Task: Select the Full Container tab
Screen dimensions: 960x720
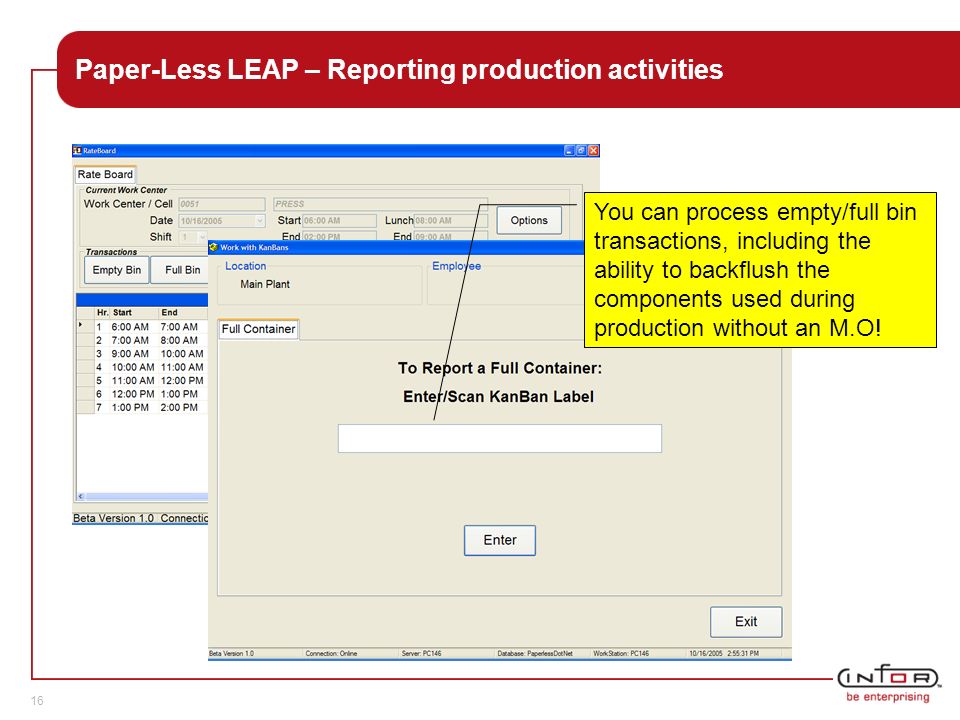Action: [x=258, y=329]
